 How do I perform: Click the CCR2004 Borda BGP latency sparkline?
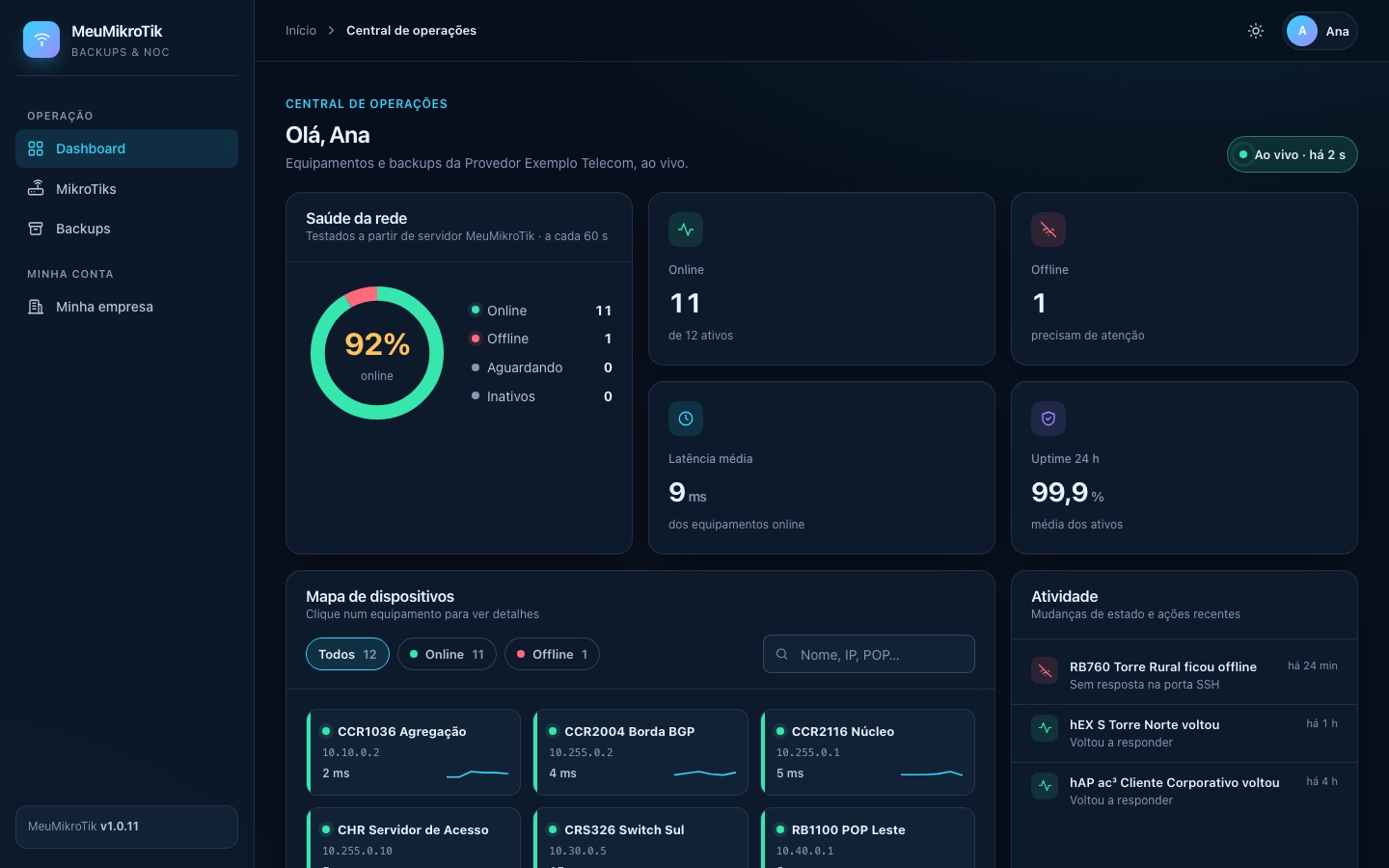coord(705,773)
